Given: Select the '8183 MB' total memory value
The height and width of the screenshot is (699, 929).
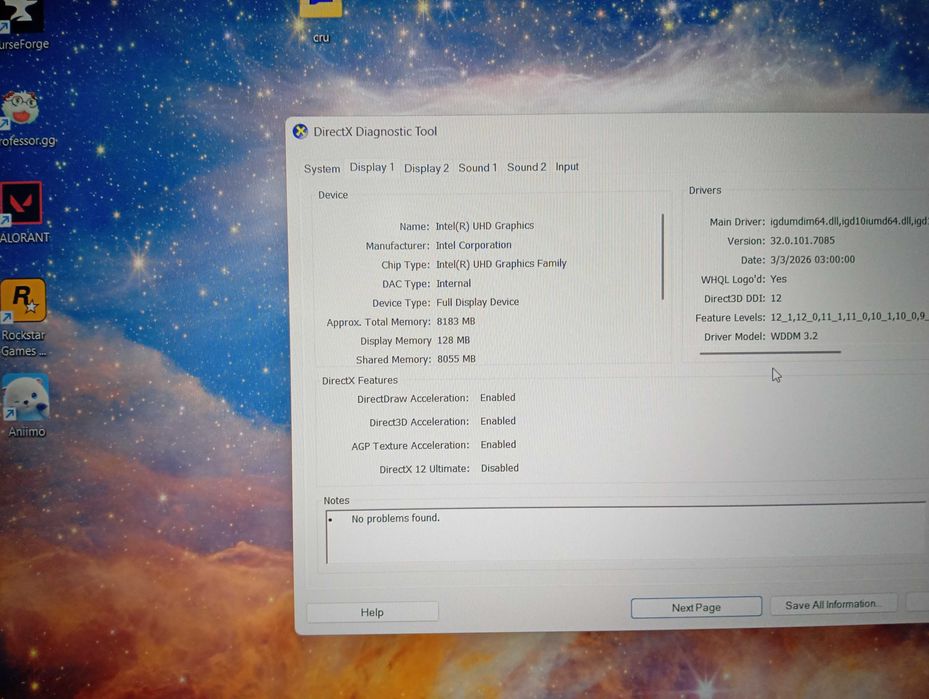Looking at the screenshot, I should [x=456, y=321].
